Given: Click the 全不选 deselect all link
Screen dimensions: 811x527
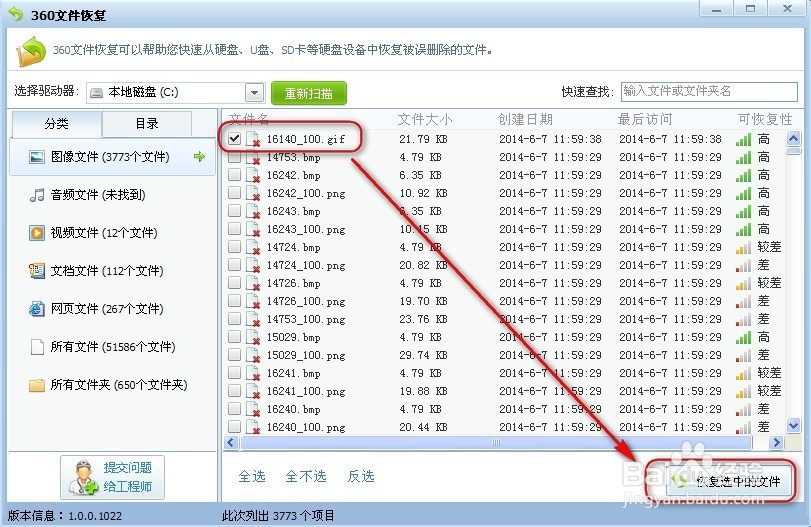Looking at the screenshot, I should tap(306, 476).
